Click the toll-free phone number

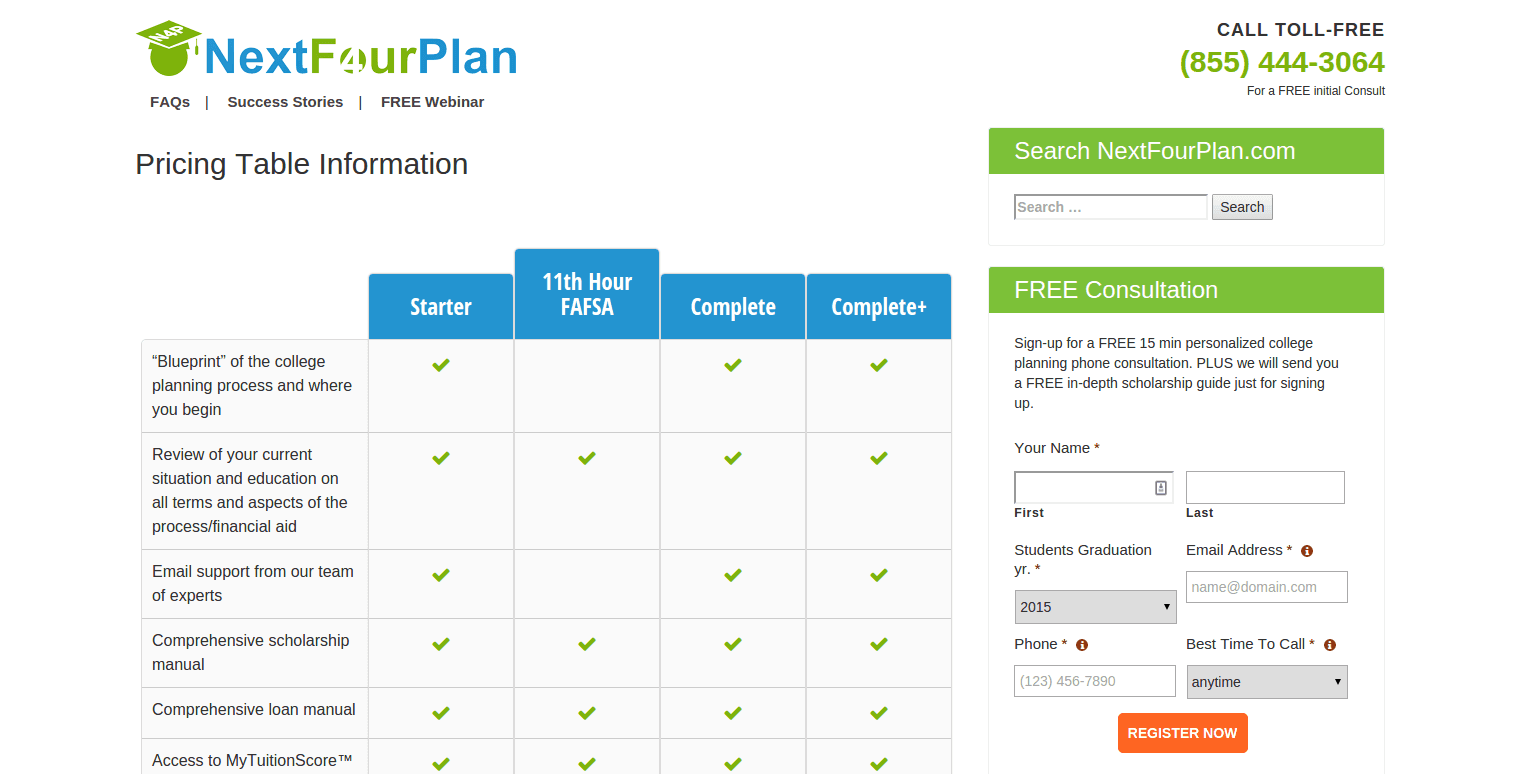click(x=1282, y=62)
